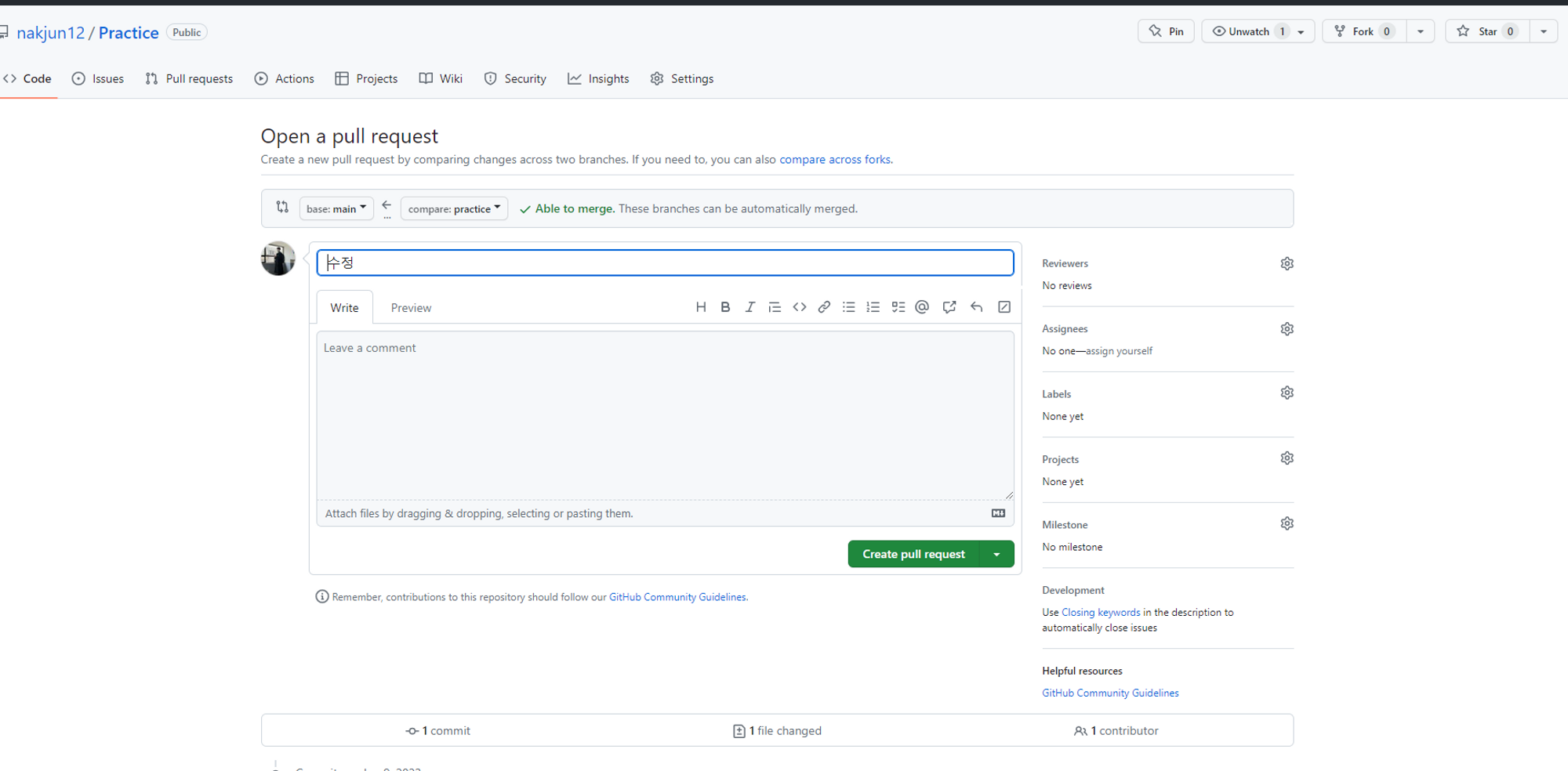Image resolution: width=1568 pixels, height=771 pixels.
Task: Open the Security tab
Action: coord(515,78)
